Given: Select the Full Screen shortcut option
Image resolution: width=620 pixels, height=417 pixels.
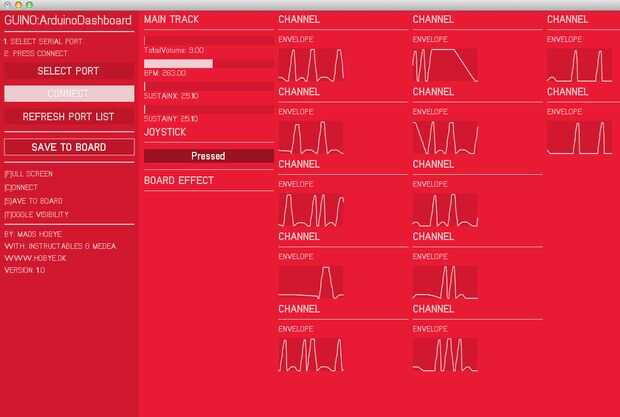Looking at the screenshot, I should (x=28, y=174).
